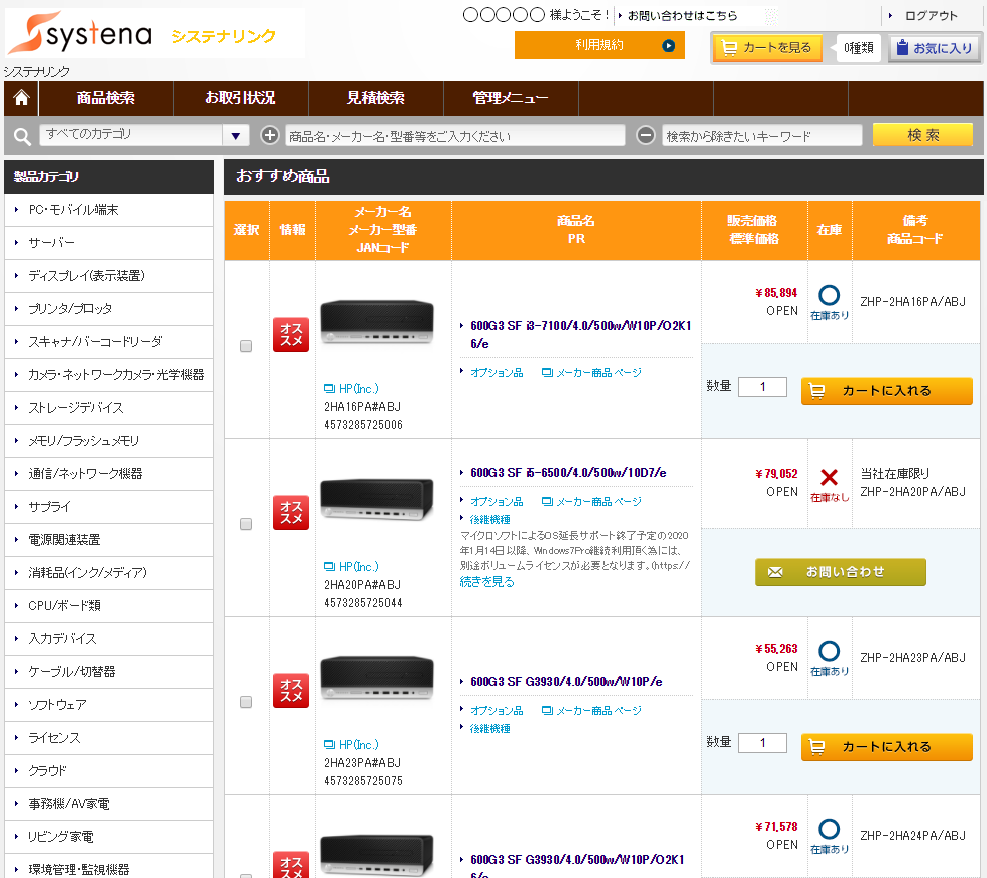Screen dimensions: 987x878
Task: Select the checkbox for 2HA23PA#ABJ product
Action: click(246, 702)
